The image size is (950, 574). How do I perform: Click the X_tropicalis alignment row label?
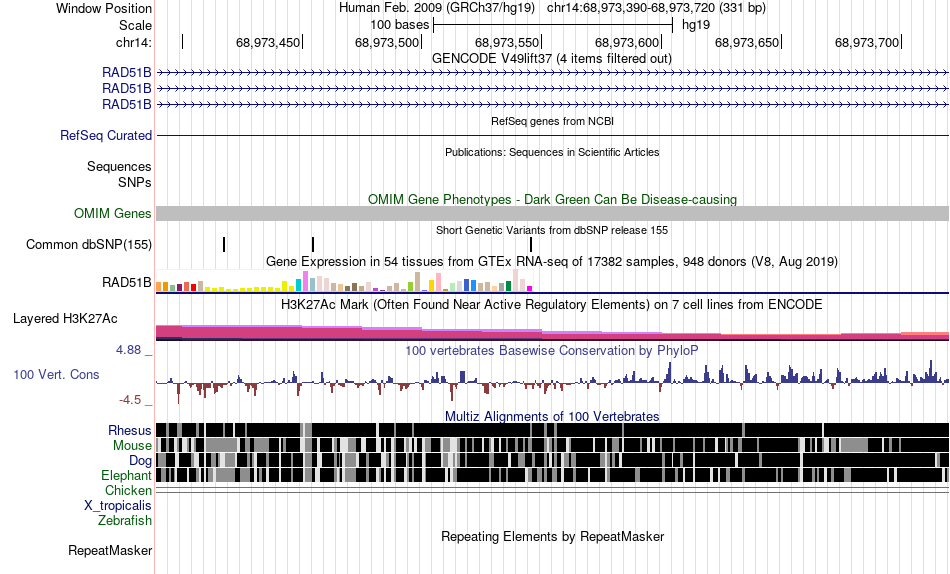tap(118, 506)
